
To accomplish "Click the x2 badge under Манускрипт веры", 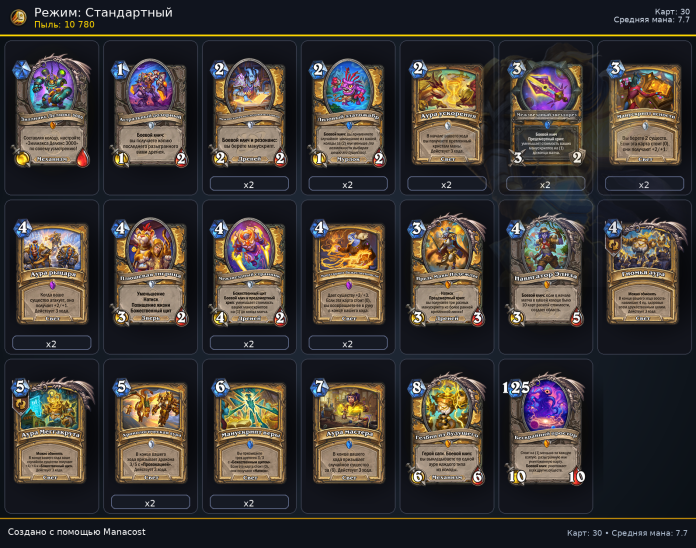I will tap(249, 503).
